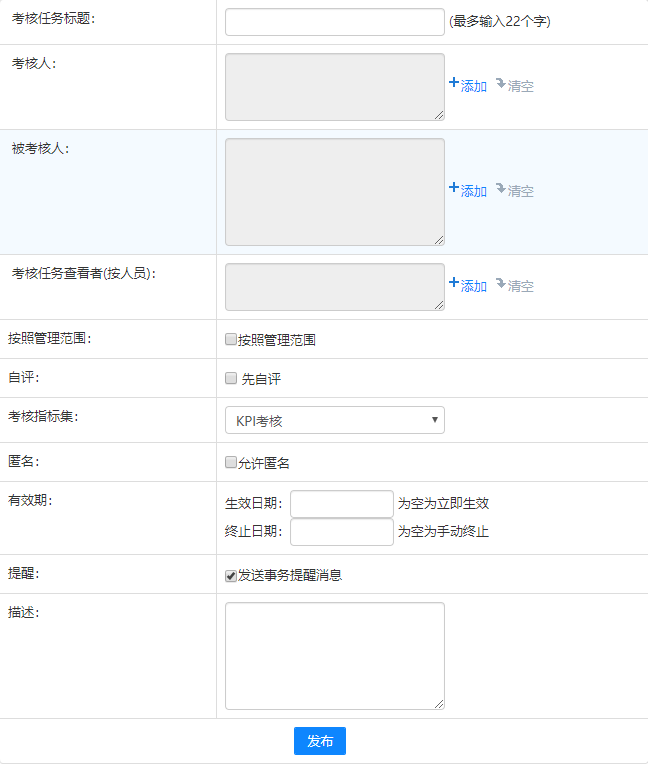Click the plus icon to add 被考核人
Image resolution: width=648 pixels, height=765 pixels.
click(x=454, y=189)
